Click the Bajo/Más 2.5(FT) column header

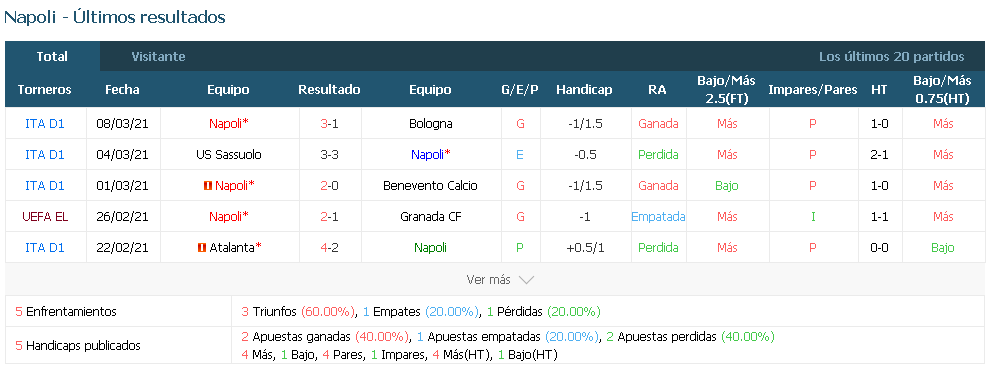727,90
